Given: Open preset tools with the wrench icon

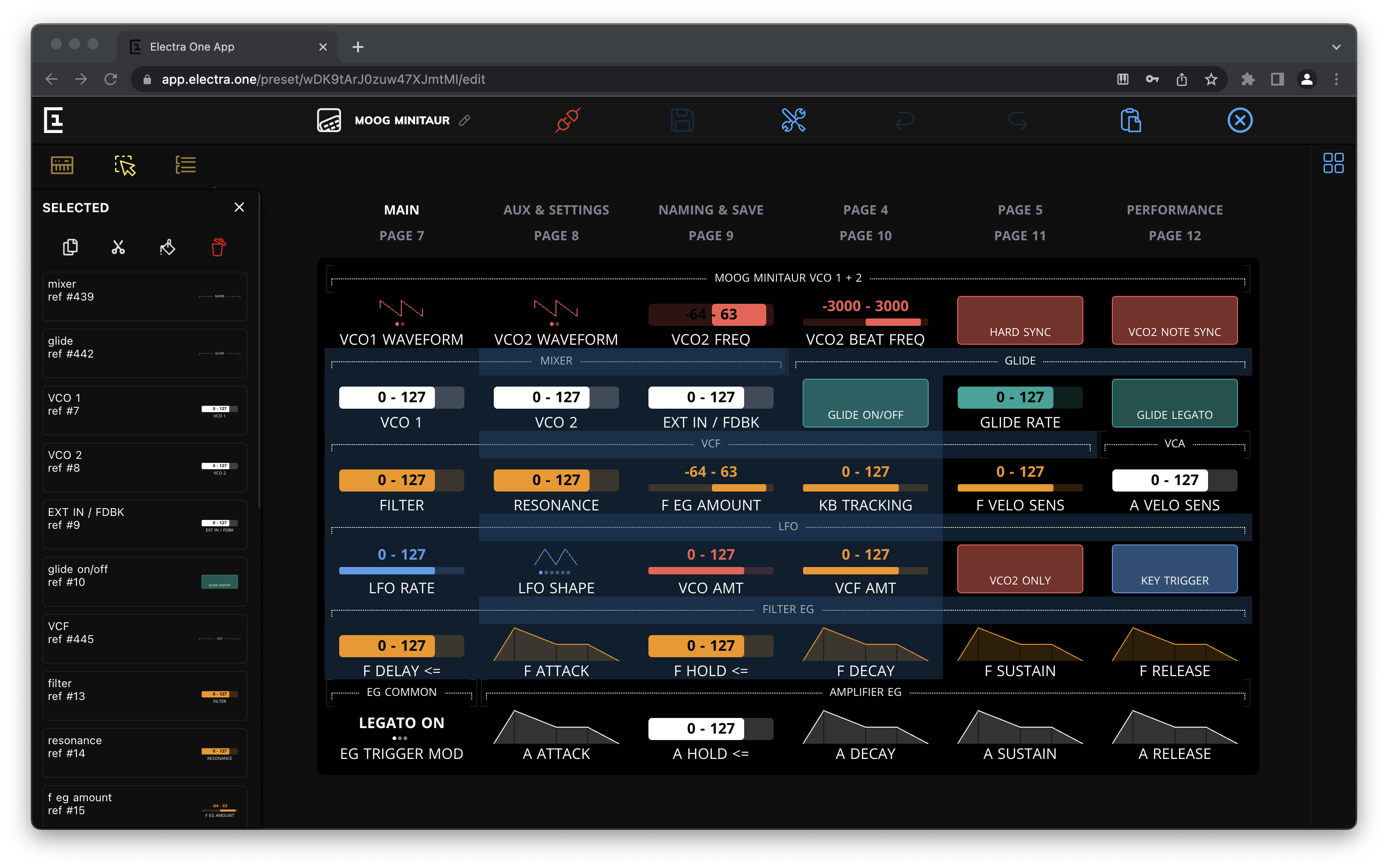Looking at the screenshot, I should click(x=793, y=120).
